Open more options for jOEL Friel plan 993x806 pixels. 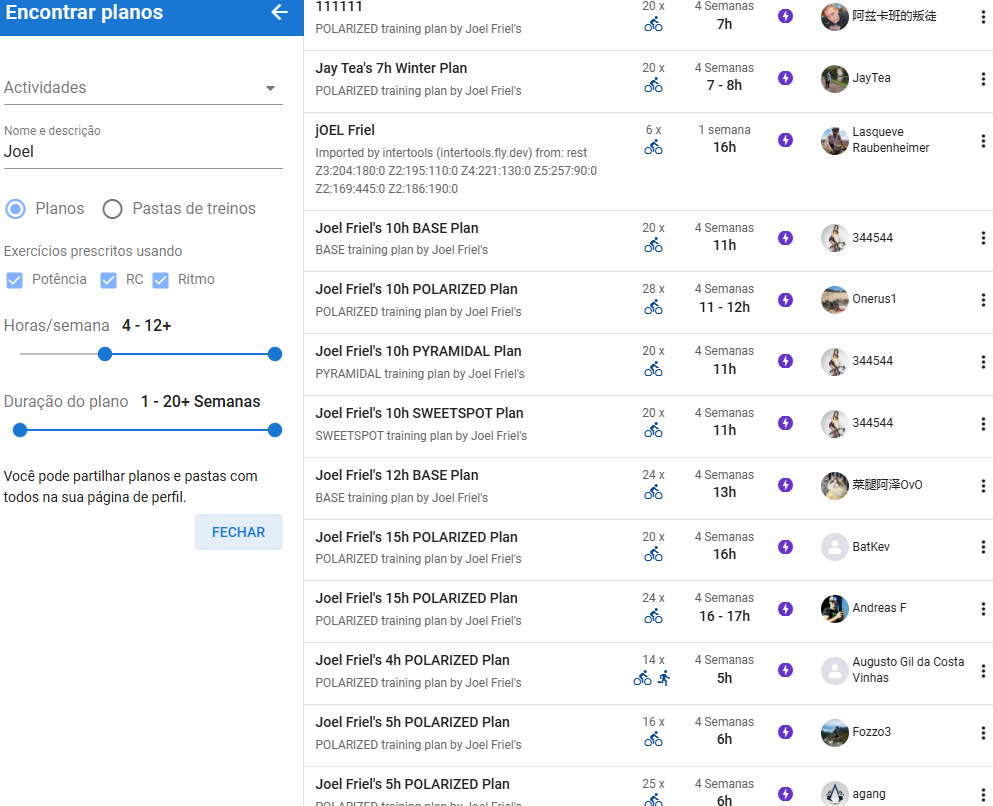[983, 141]
